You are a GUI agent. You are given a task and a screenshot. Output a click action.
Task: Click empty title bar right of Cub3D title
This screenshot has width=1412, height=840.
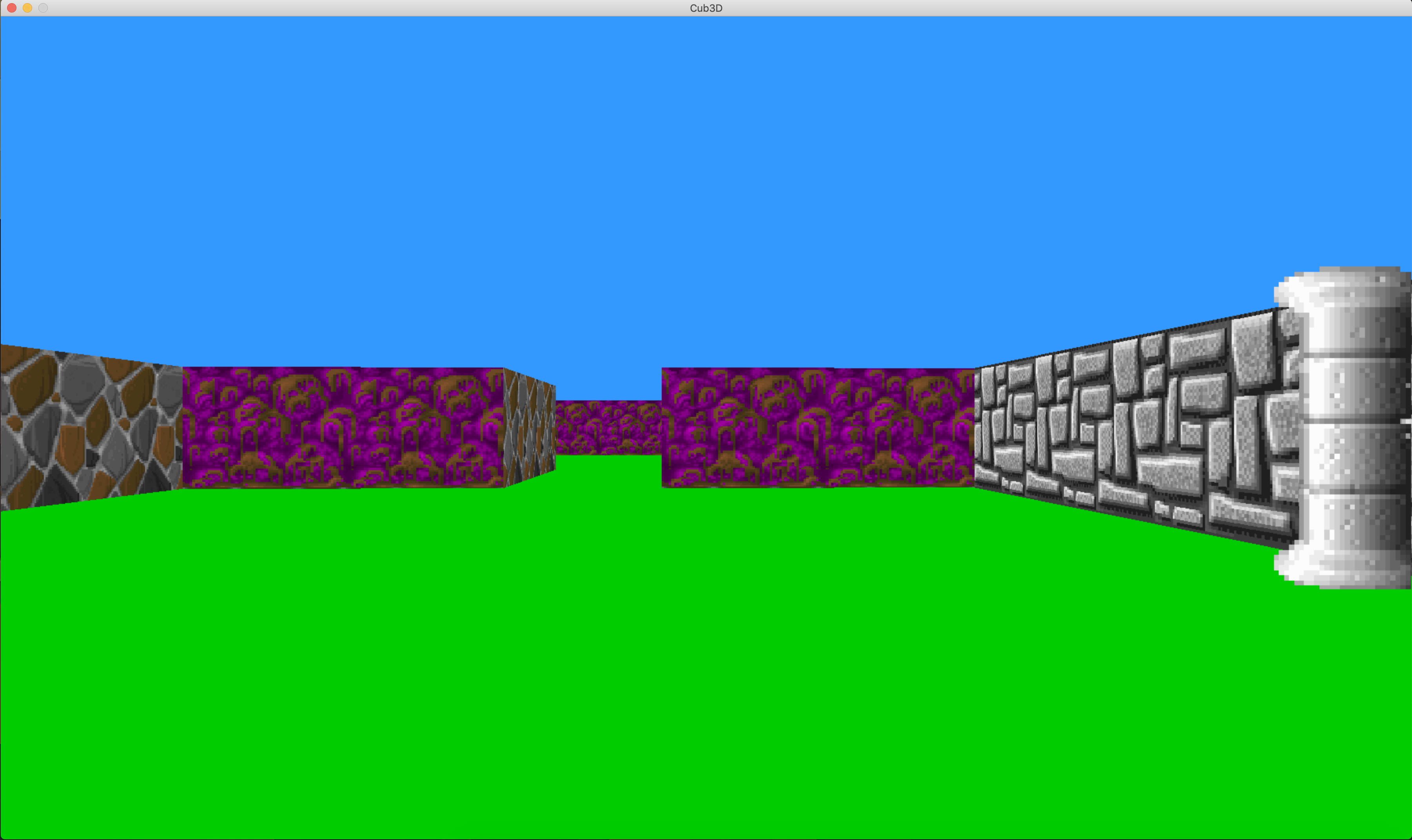(x=1019, y=8)
